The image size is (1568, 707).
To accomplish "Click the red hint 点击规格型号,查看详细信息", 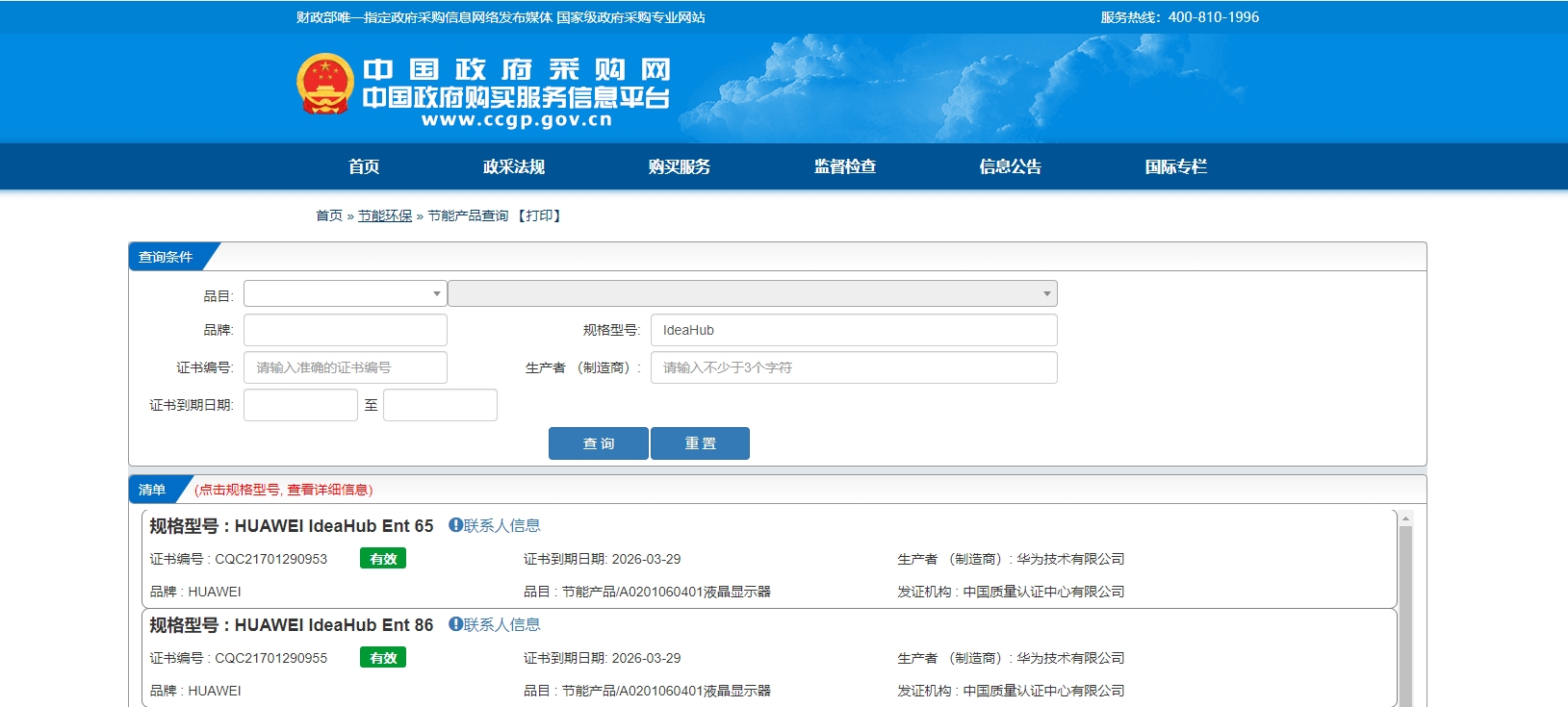I will click(x=283, y=490).
